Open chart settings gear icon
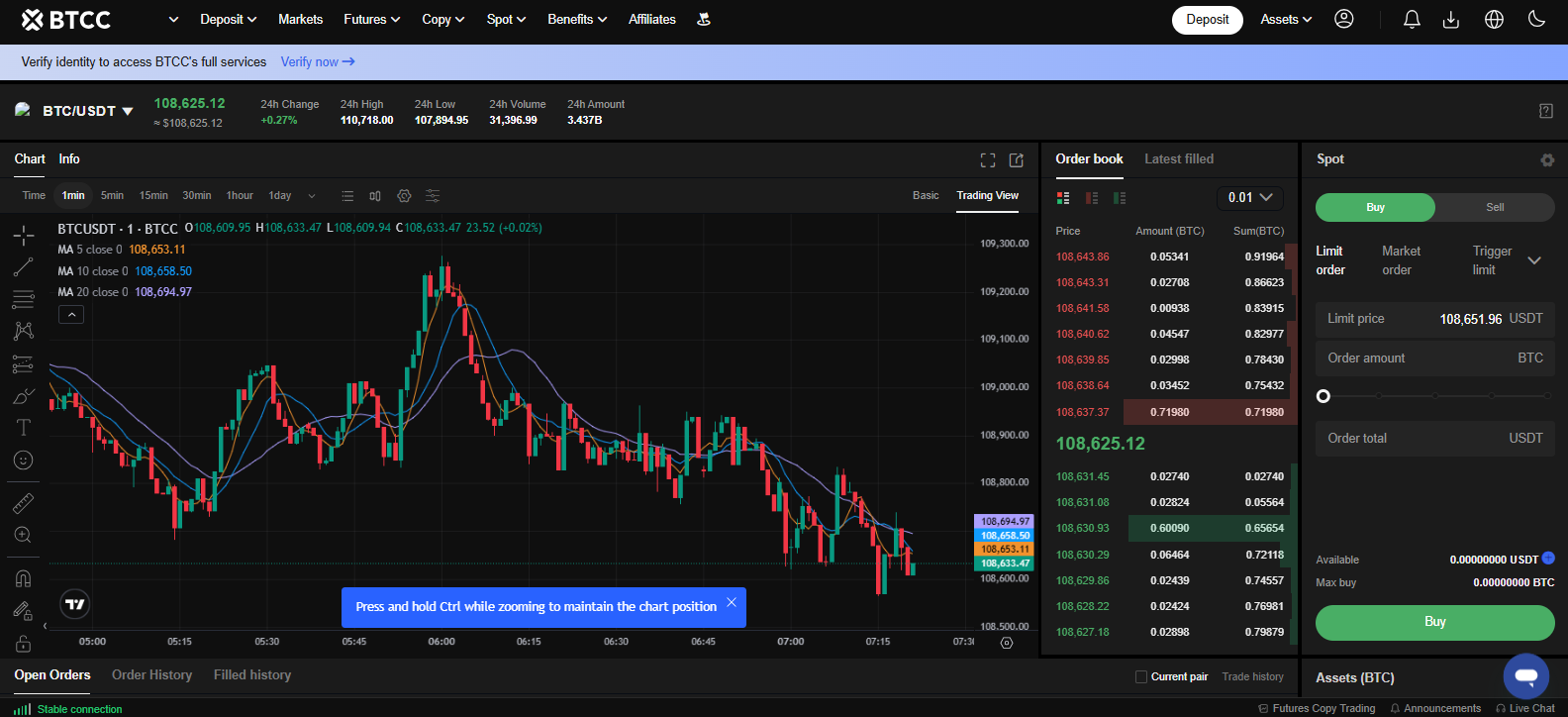The width and height of the screenshot is (1568, 717). point(404,196)
